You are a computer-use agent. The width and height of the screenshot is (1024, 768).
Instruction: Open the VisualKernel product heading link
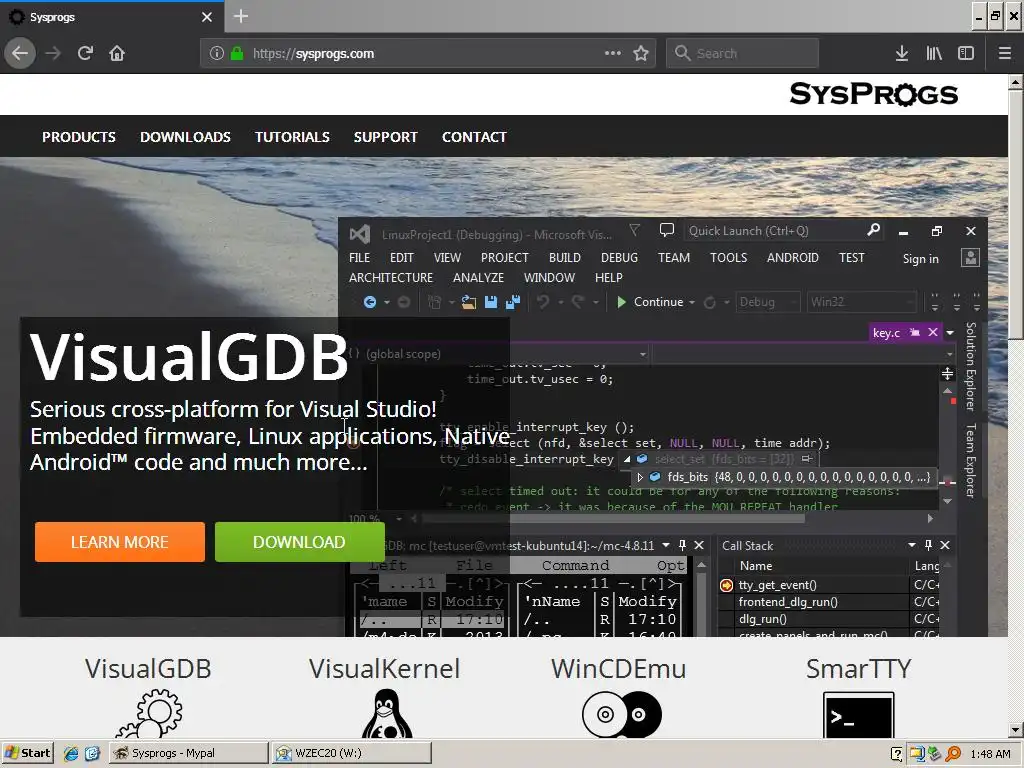click(x=385, y=669)
